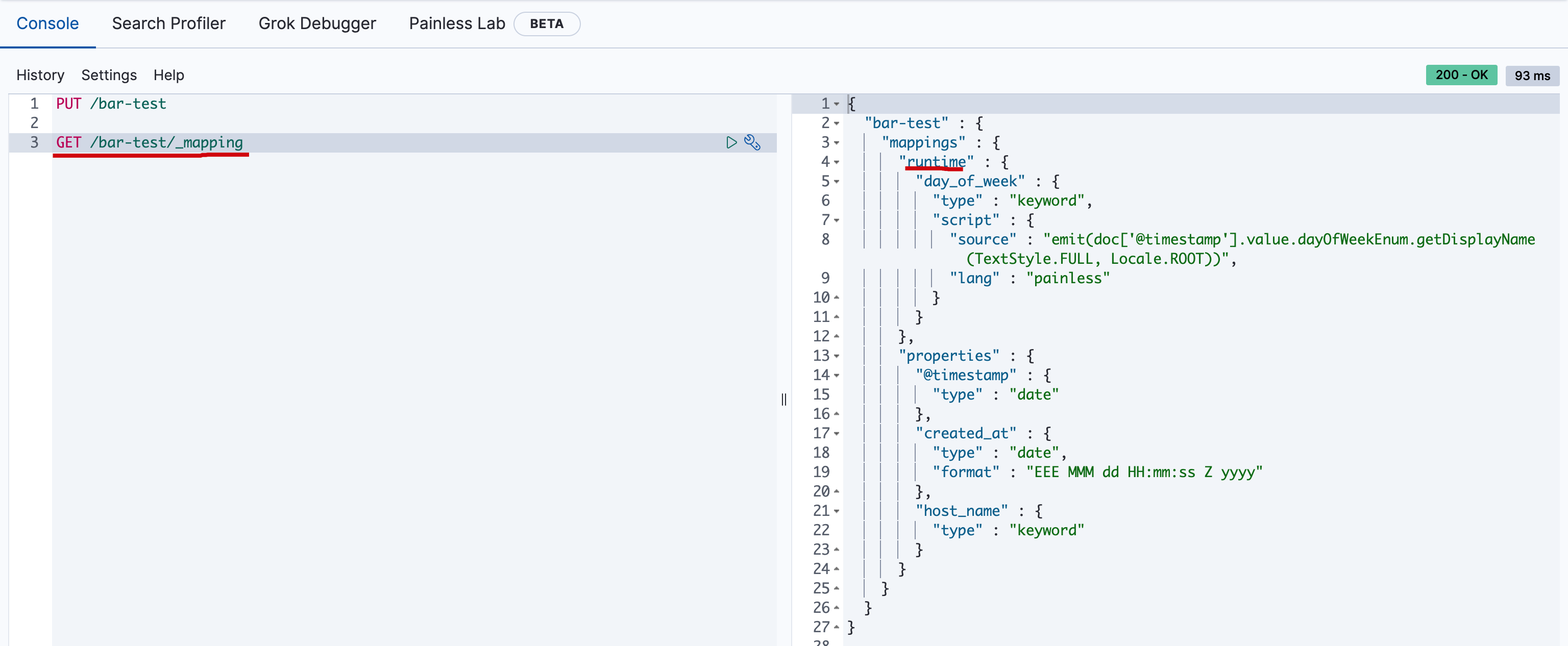1568x646 pixels.
Task: Click the Settings menu item
Action: (x=110, y=75)
